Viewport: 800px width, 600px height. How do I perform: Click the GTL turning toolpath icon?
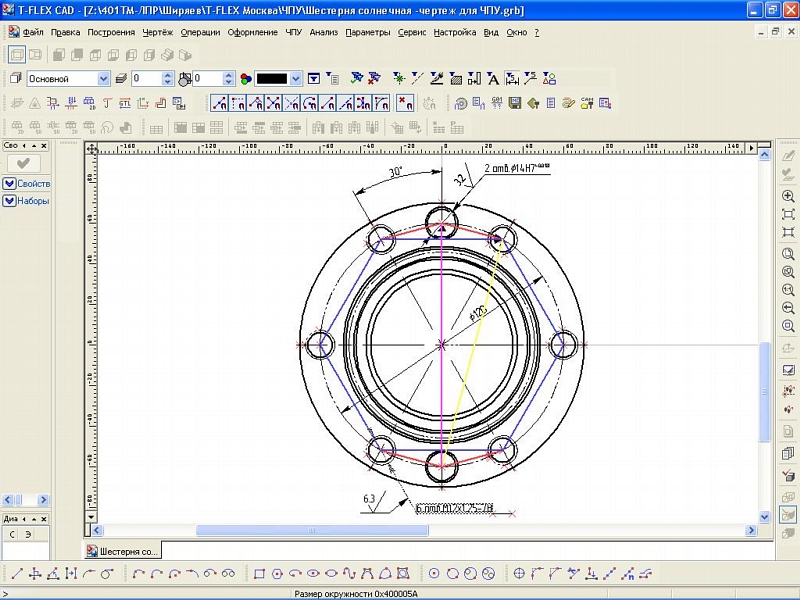pos(125,104)
